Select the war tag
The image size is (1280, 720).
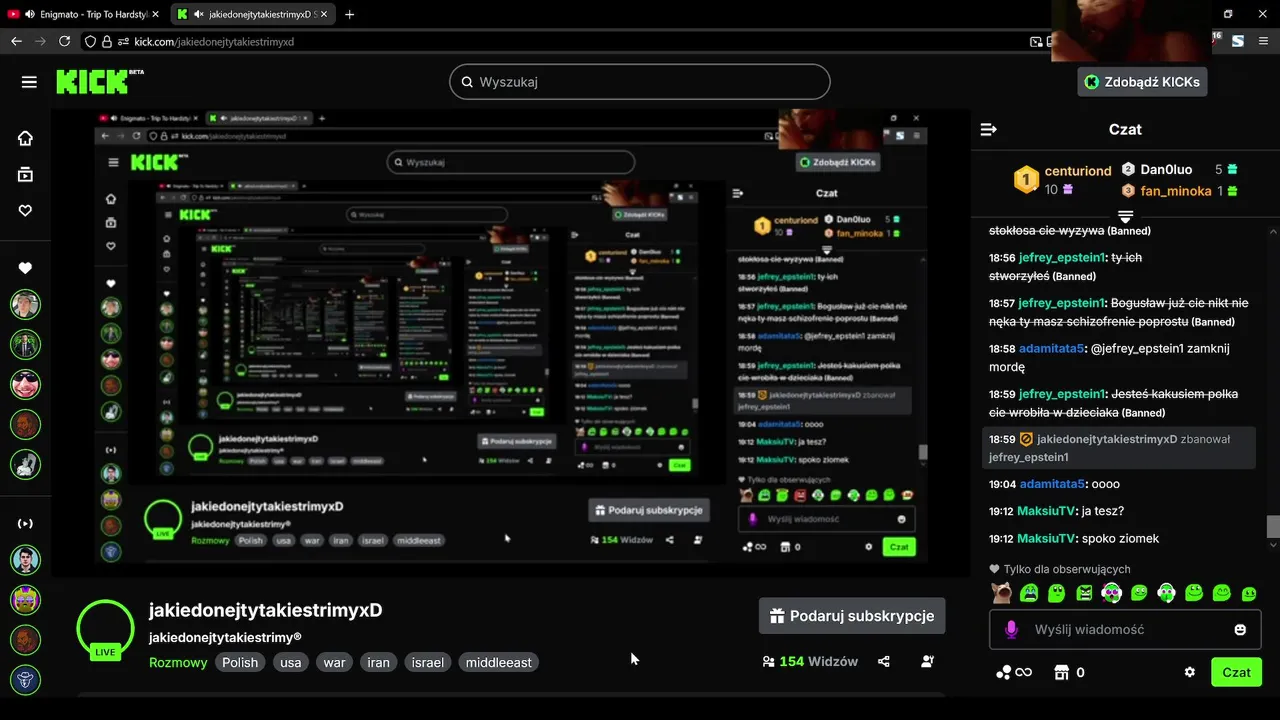pos(334,662)
